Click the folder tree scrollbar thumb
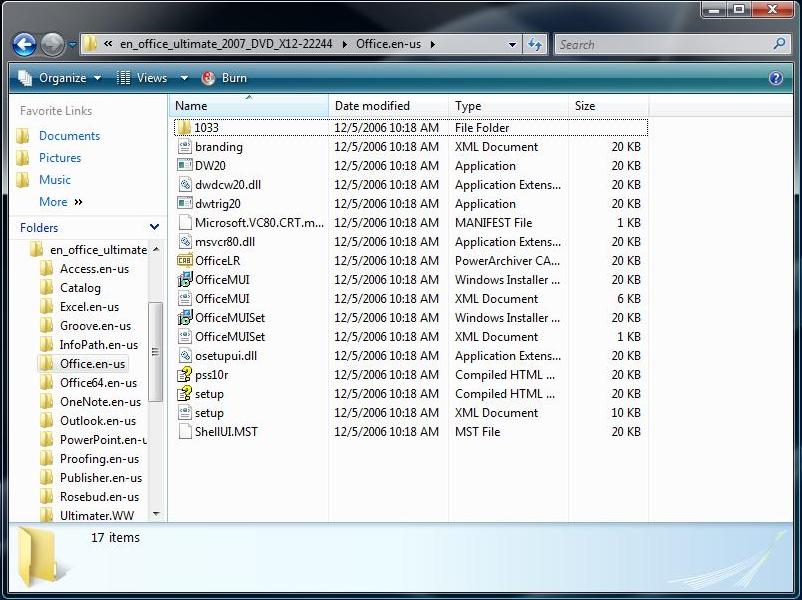Image resolution: width=802 pixels, height=600 pixels. (x=155, y=352)
